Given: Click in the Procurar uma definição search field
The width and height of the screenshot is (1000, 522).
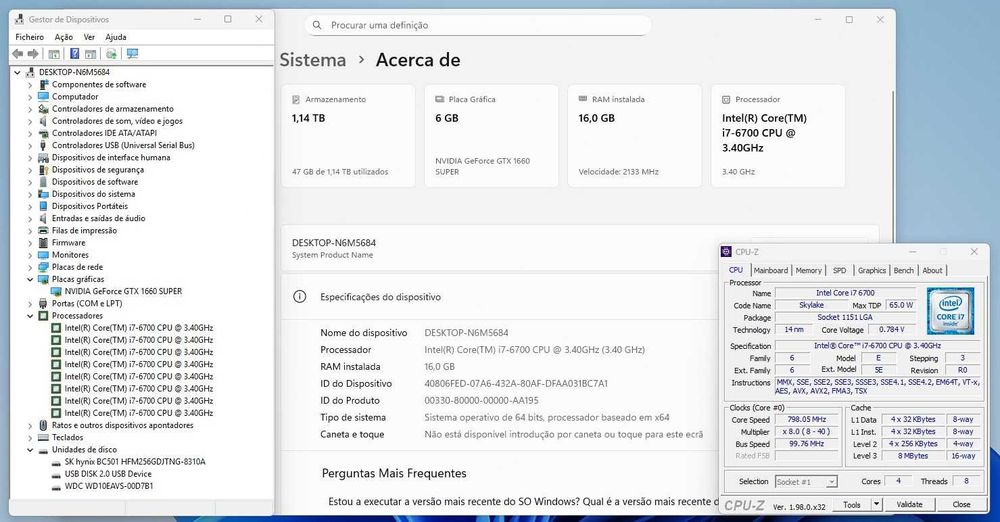Looking at the screenshot, I should point(478,25).
